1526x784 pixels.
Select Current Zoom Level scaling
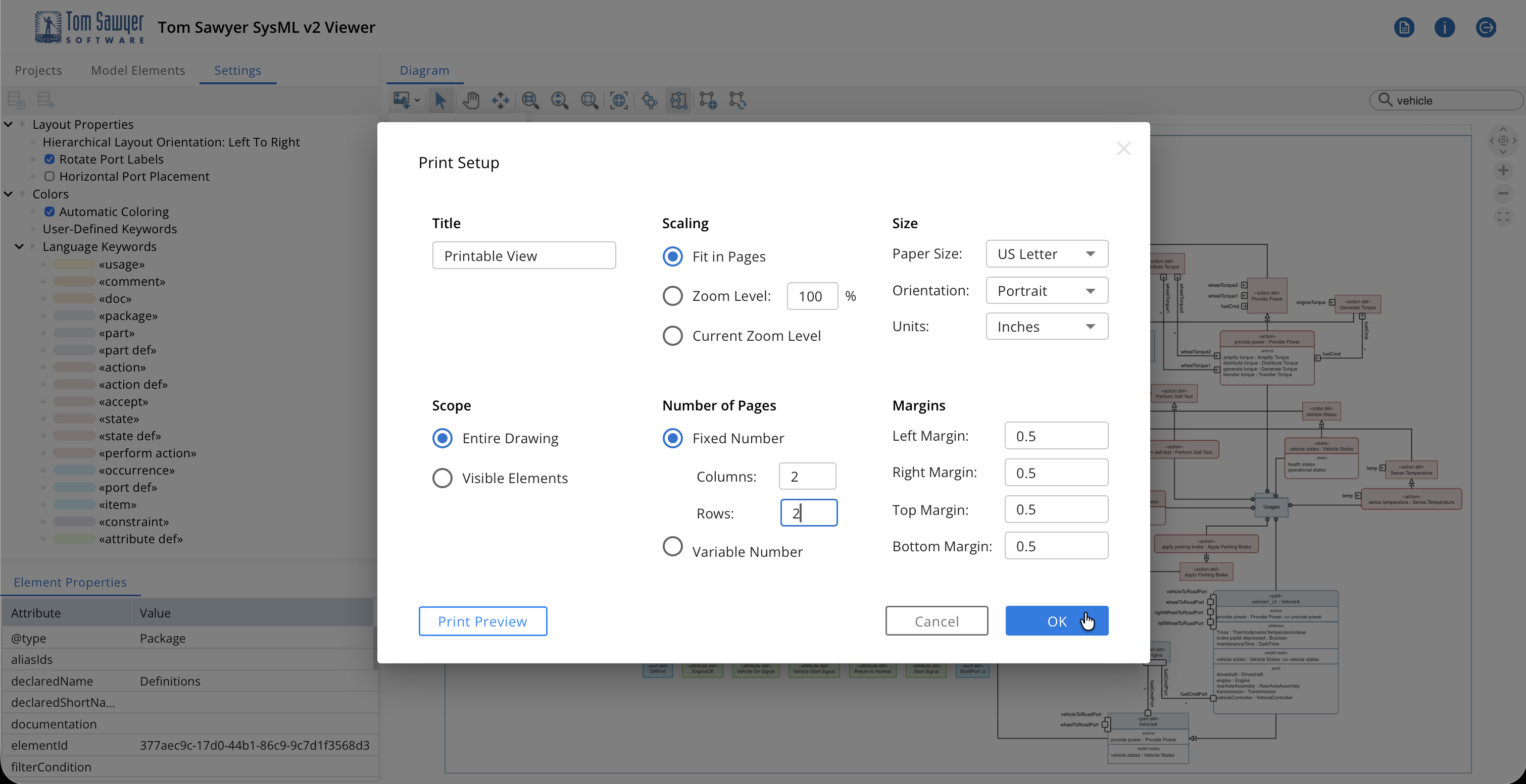[672, 336]
